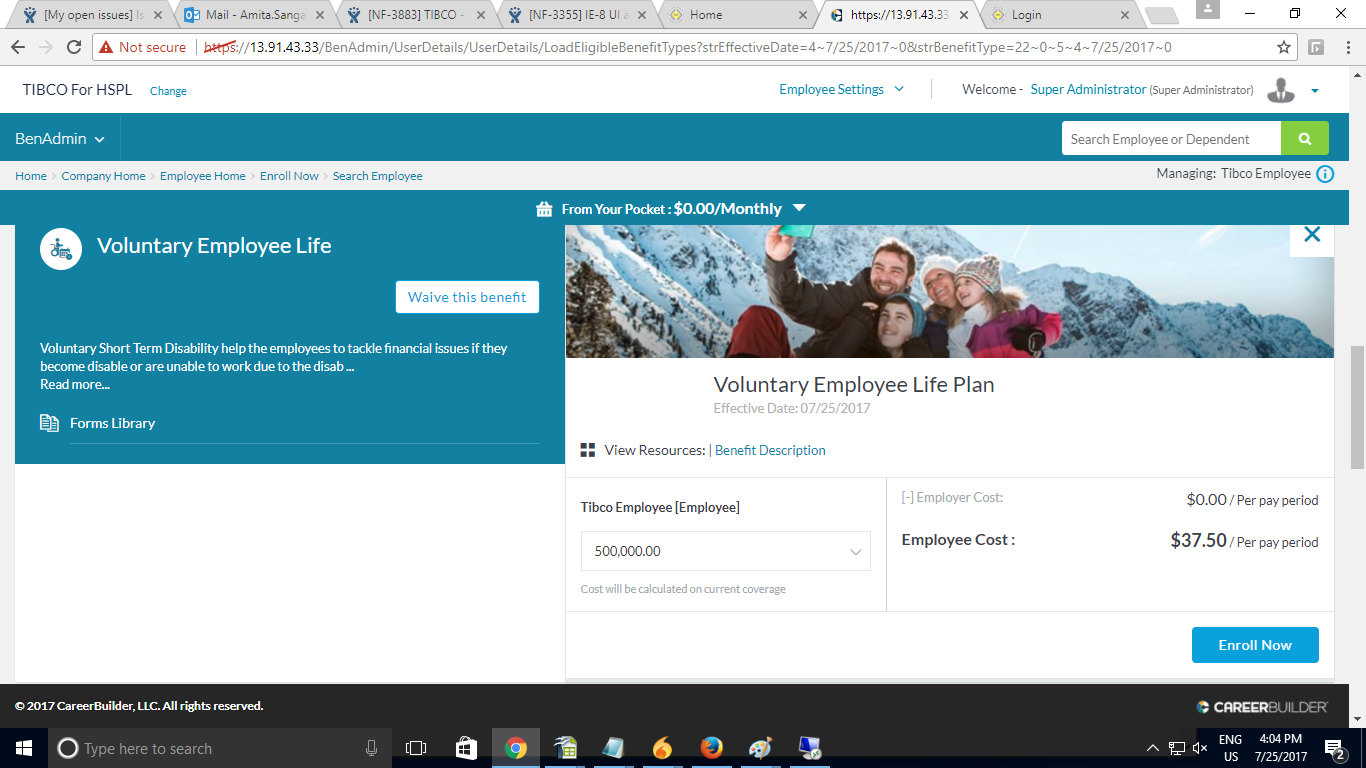Show hidden tray icons chevron

coord(1153,748)
